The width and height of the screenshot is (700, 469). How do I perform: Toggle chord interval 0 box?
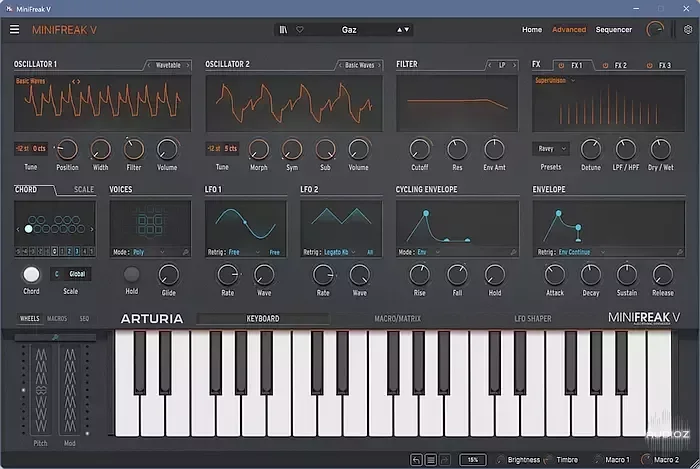click(54, 252)
